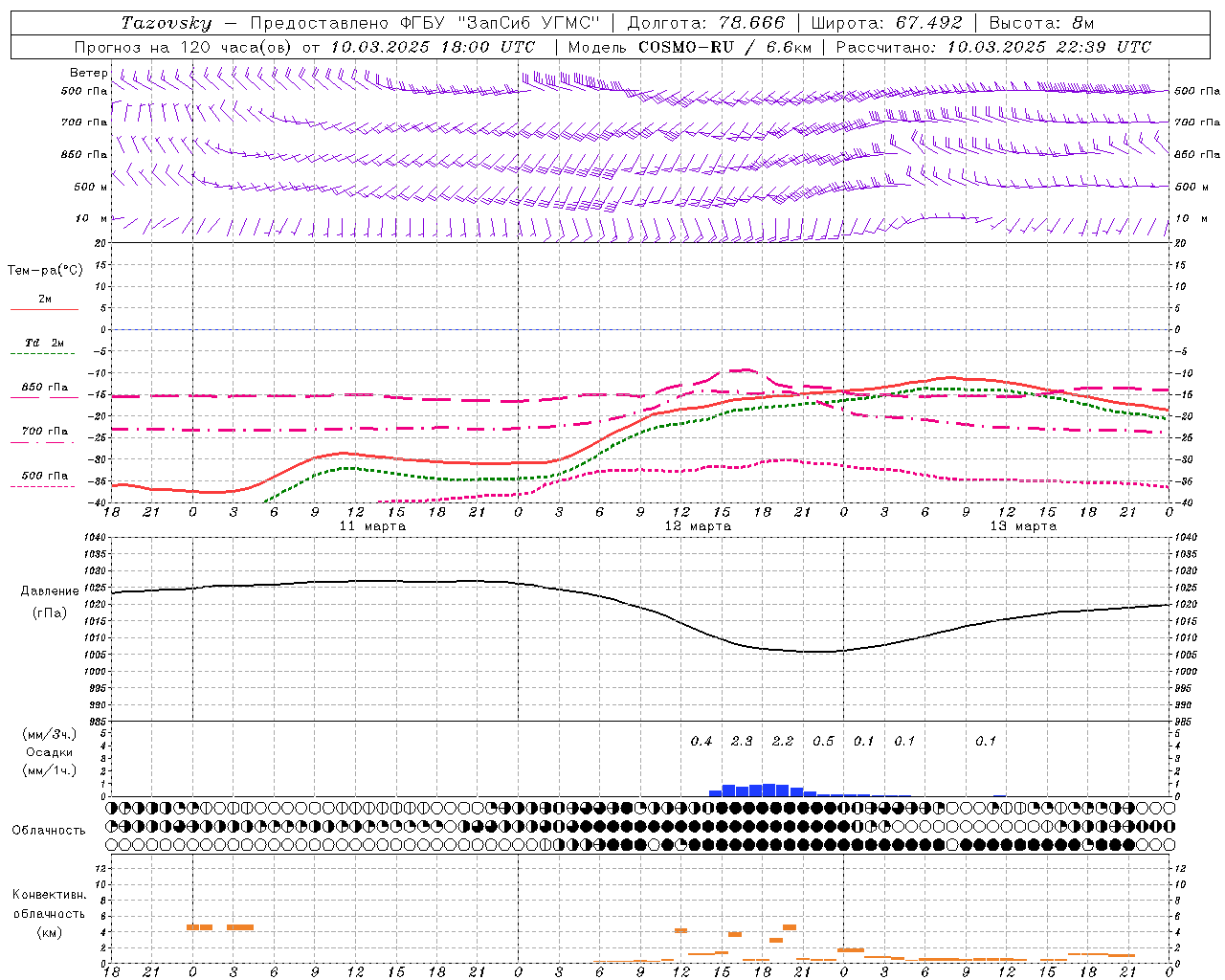Click the 500 гПа entry in temperature legend
Viewport: 1225px width, 980px height.
click(x=45, y=476)
